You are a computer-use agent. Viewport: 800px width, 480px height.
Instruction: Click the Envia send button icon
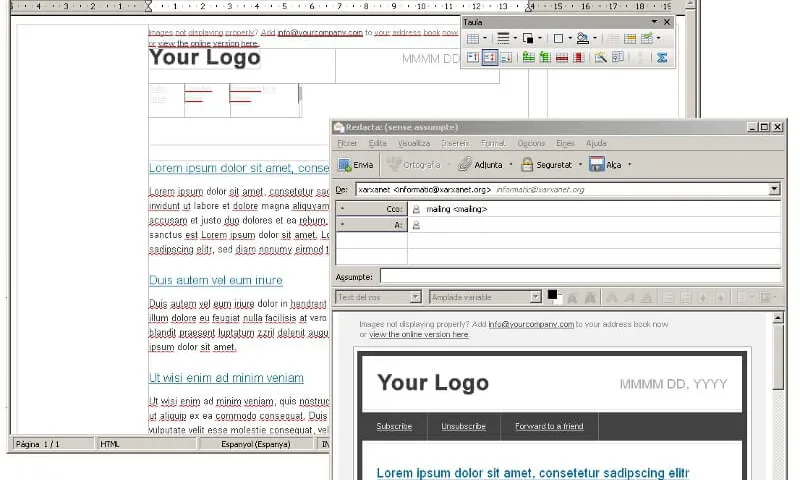[x=345, y=164]
